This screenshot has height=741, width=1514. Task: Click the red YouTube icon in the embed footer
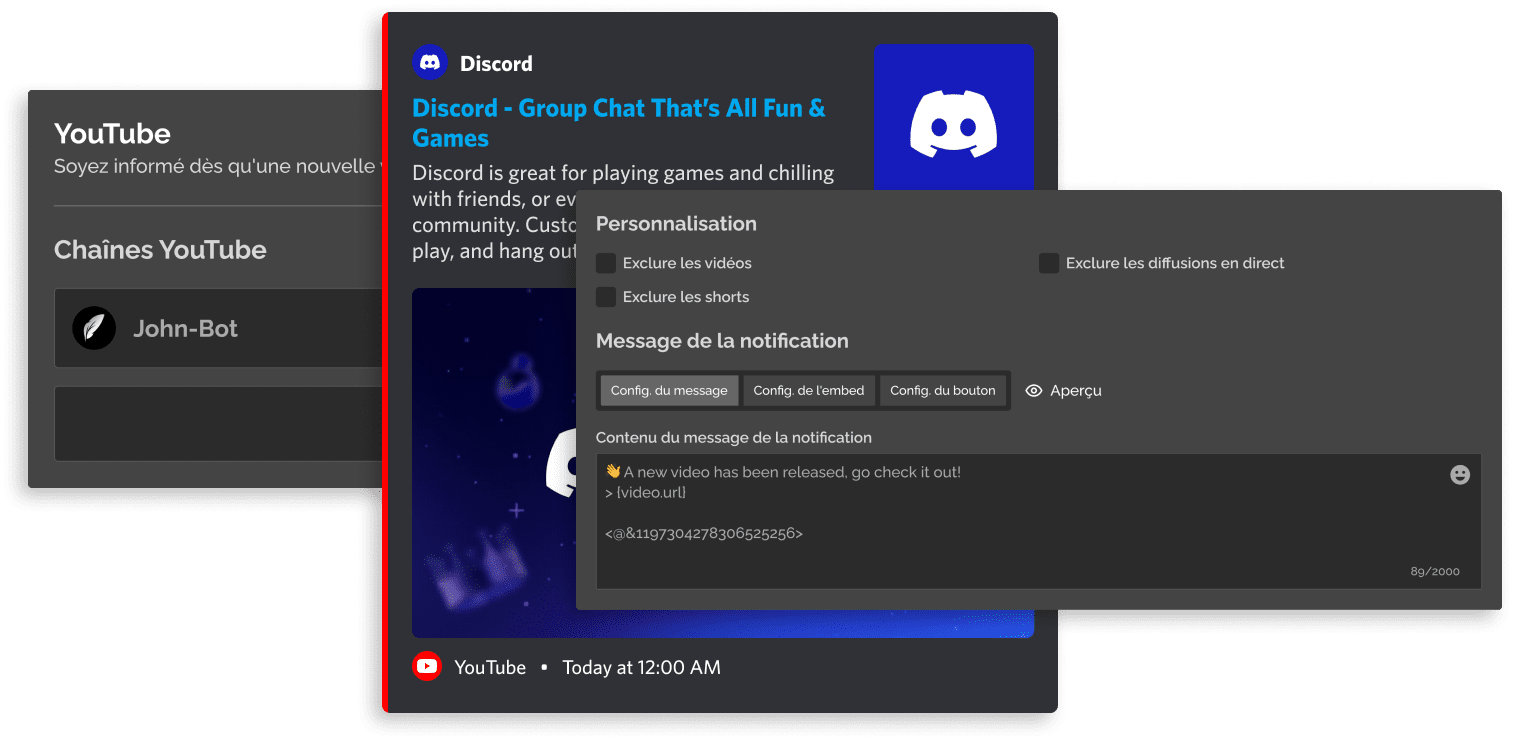pyautogui.click(x=427, y=666)
